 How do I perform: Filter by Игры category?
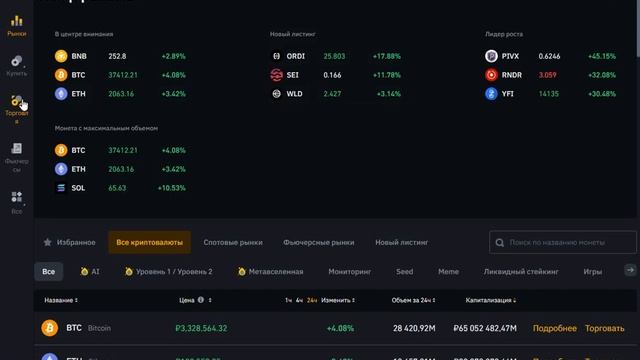[593, 271]
